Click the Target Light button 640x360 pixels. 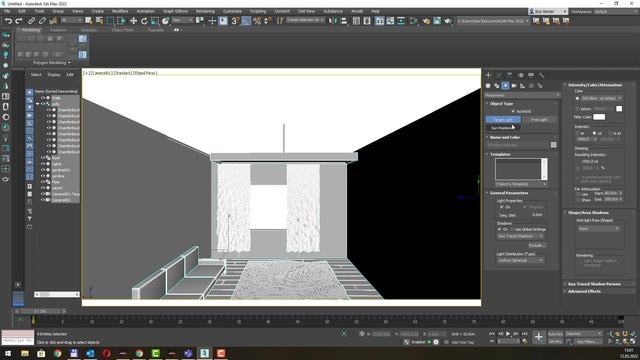click(x=503, y=120)
